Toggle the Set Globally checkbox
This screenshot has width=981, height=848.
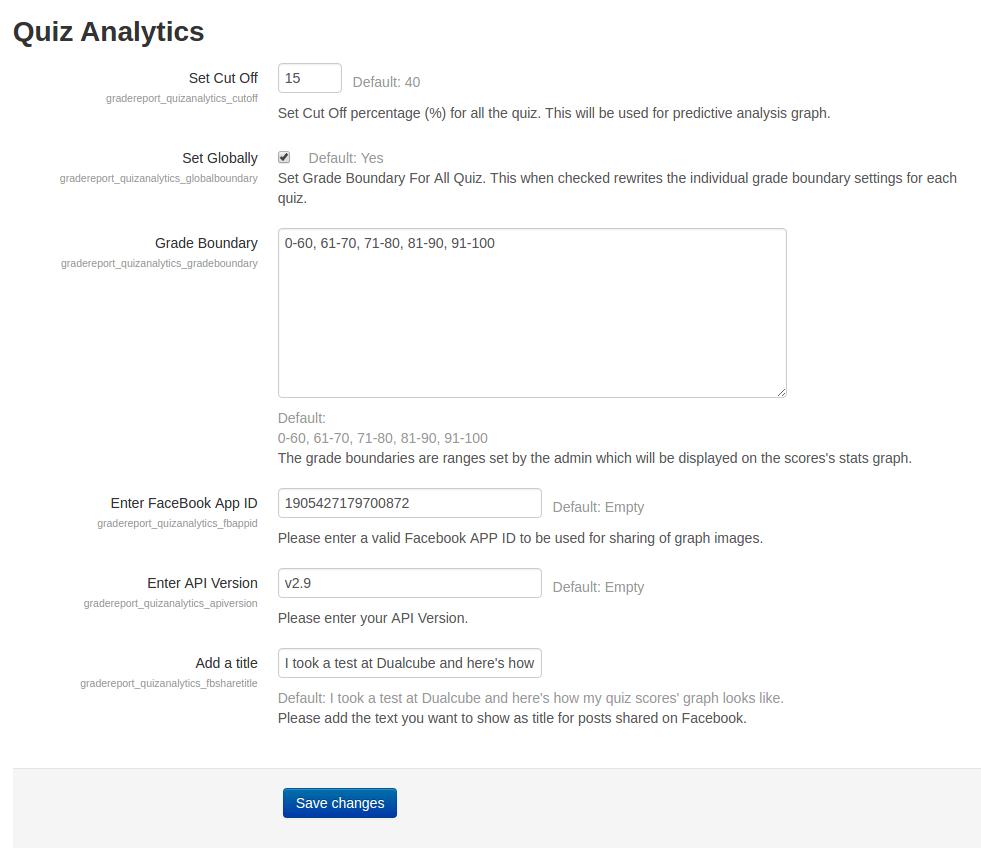[x=284, y=157]
